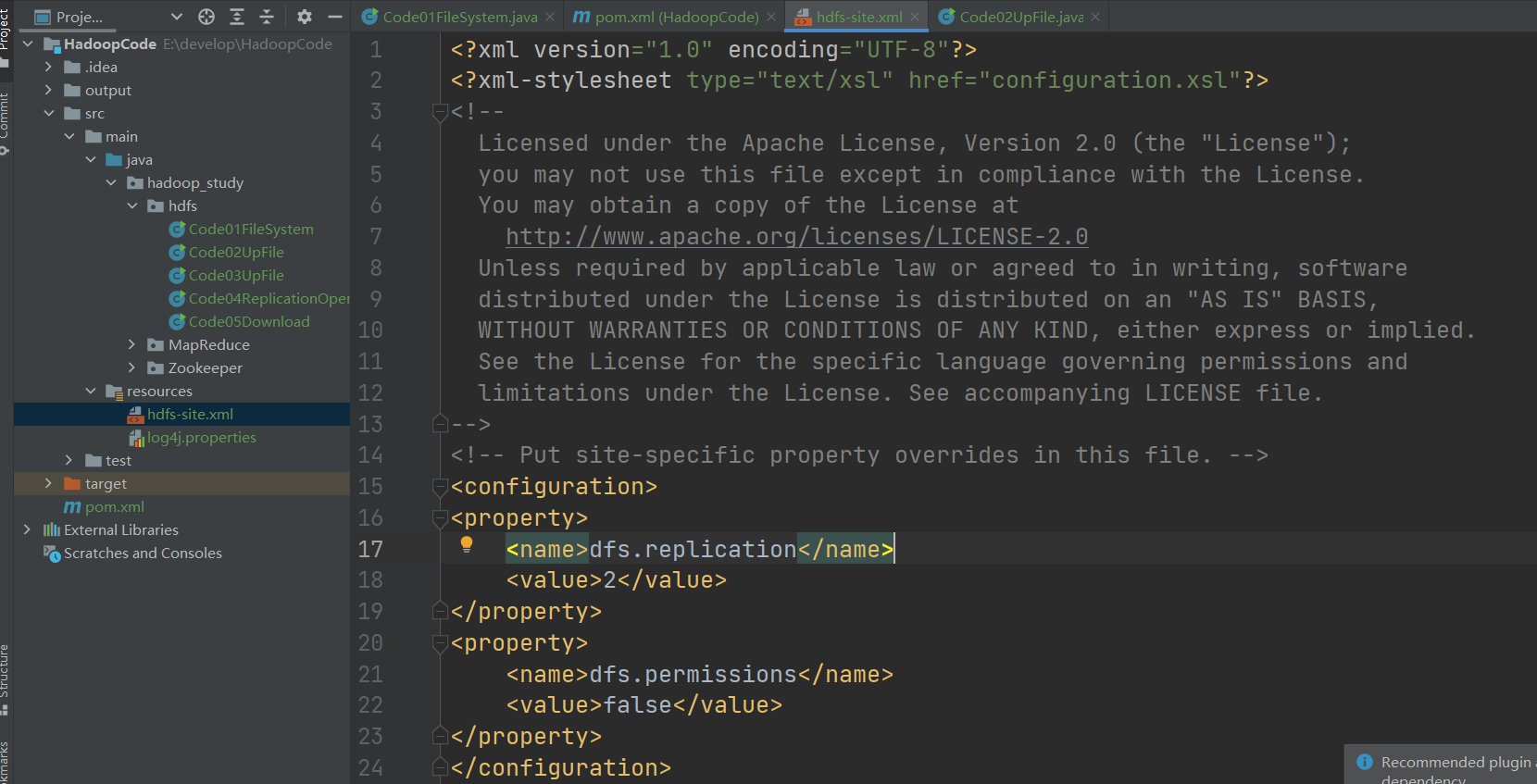Click the log4j.properties file icon

pyautogui.click(x=135, y=437)
